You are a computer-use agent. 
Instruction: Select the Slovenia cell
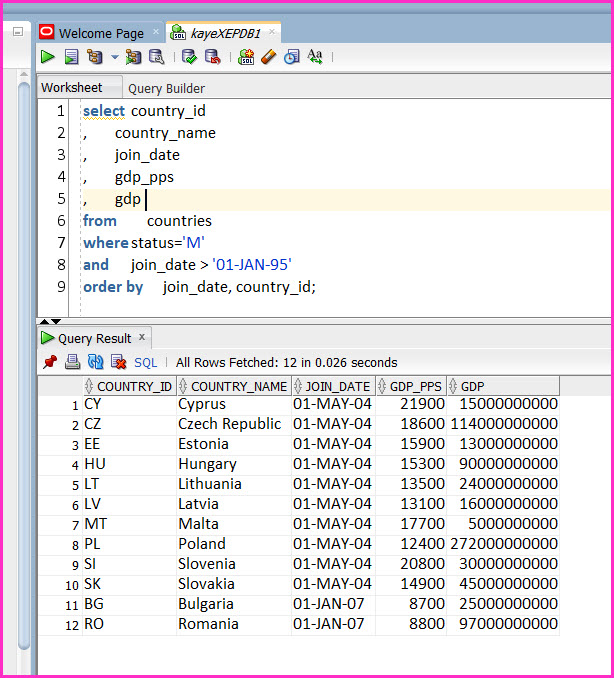[234, 564]
